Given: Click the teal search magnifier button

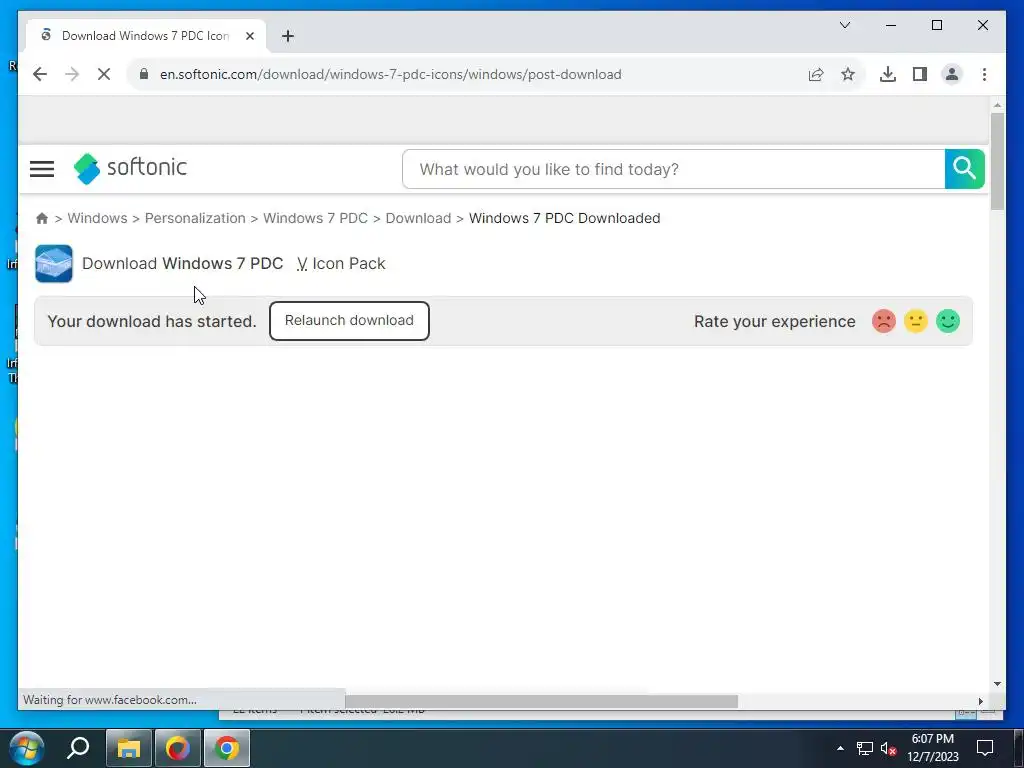Looking at the screenshot, I should [x=965, y=169].
